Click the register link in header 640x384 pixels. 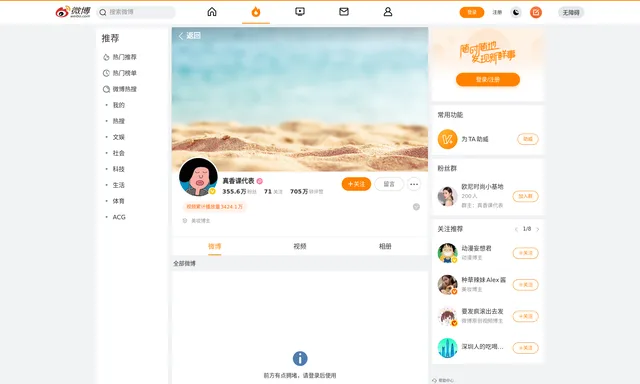(497, 12)
